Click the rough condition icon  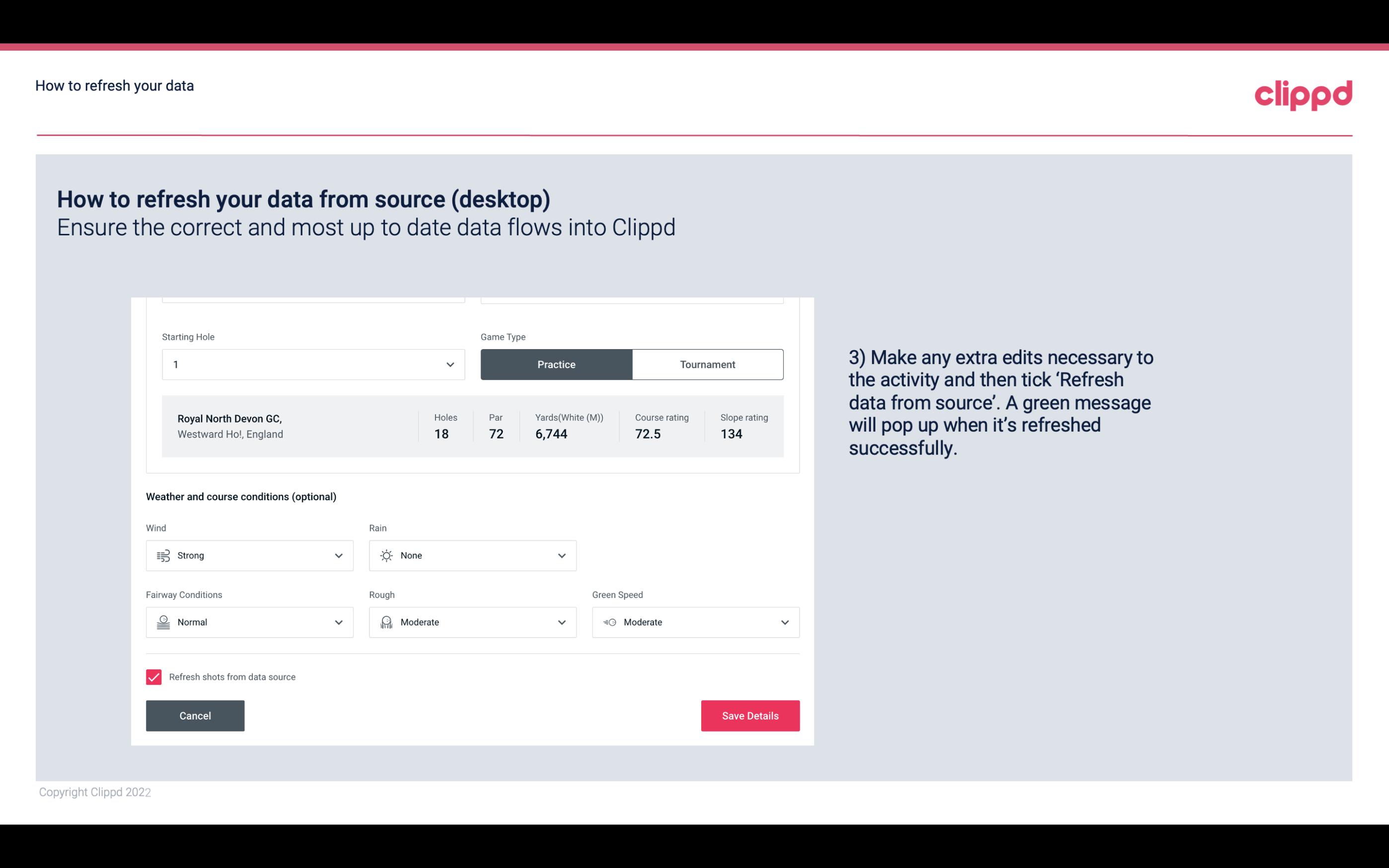coord(386,622)
